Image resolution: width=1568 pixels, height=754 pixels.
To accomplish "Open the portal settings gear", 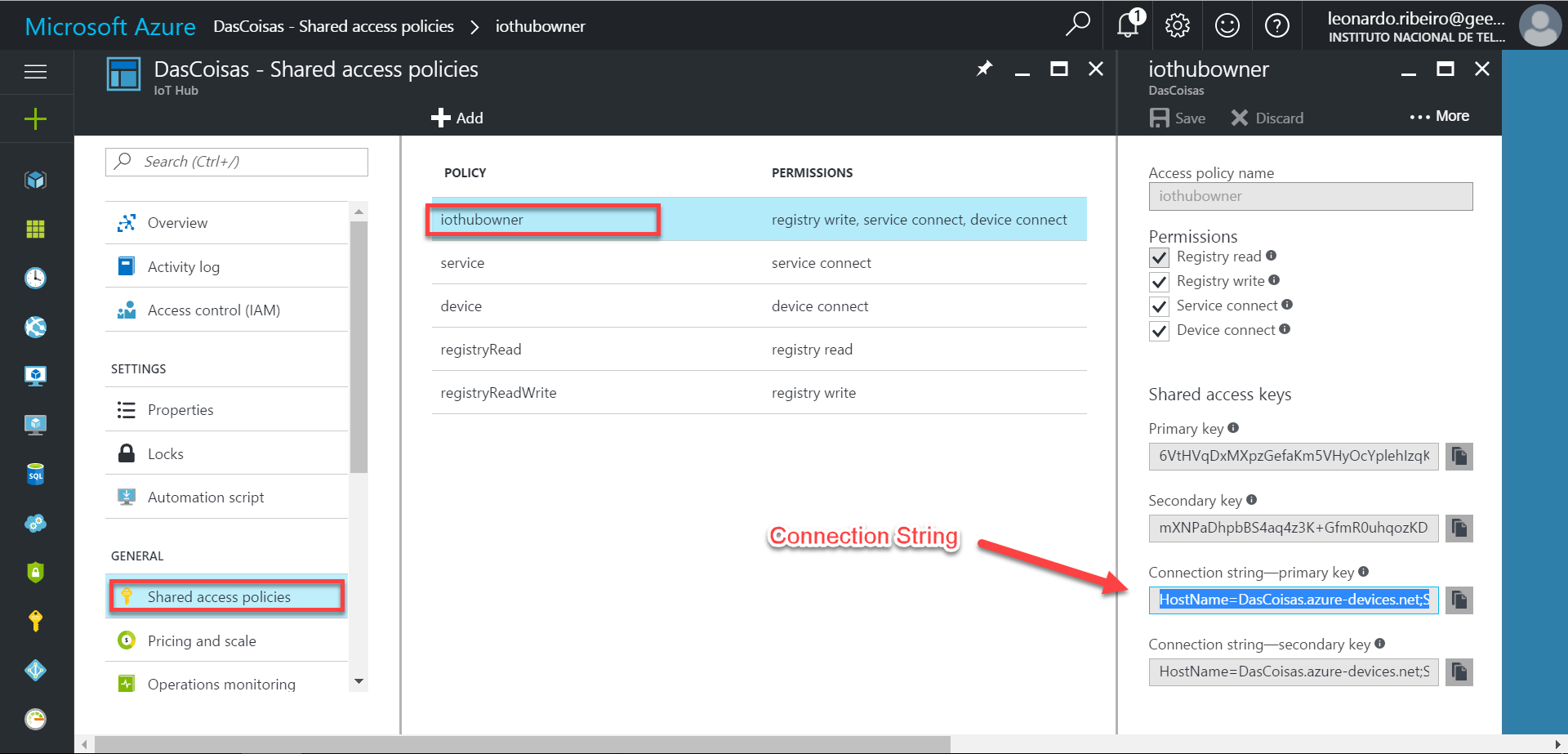I will pos(1177,25).
